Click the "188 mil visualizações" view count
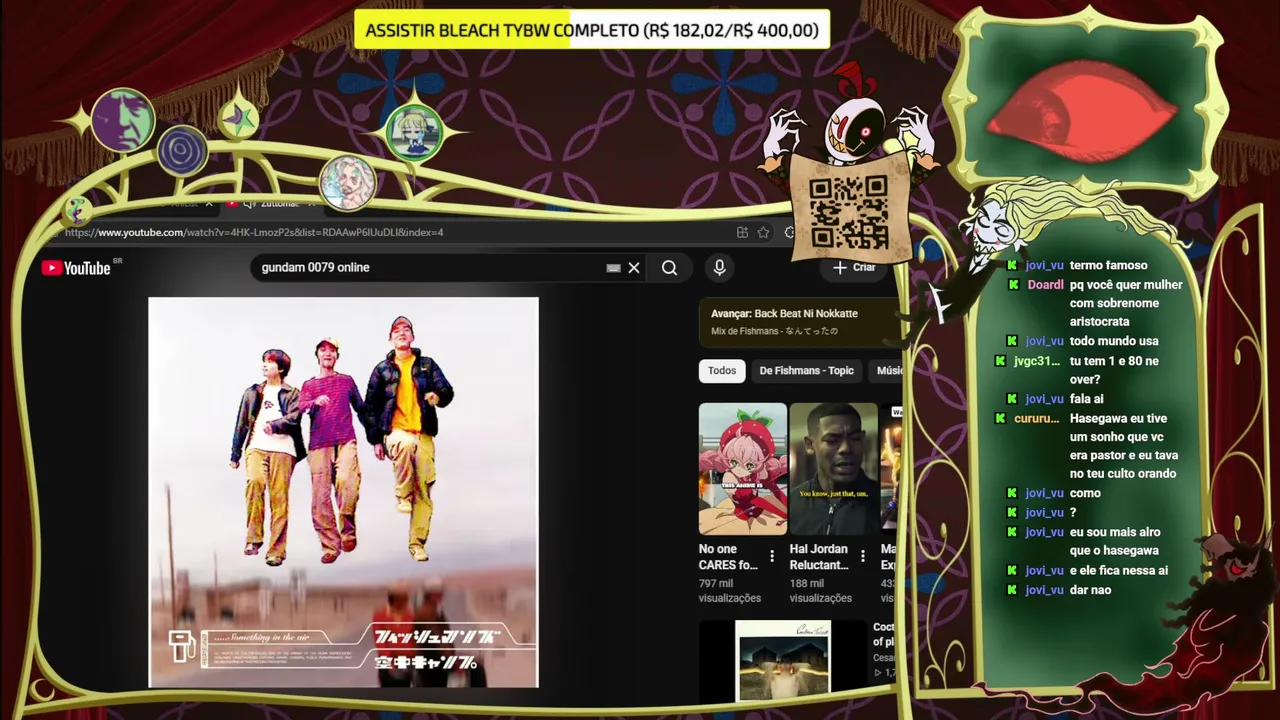This screenshot has width=1280, height=720. [x=821, y=591]
